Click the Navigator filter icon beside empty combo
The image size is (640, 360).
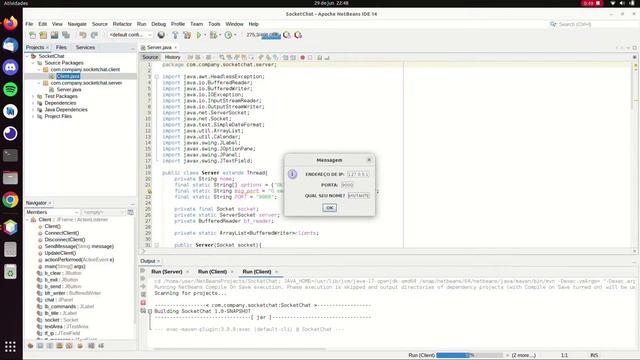(131, 212)
